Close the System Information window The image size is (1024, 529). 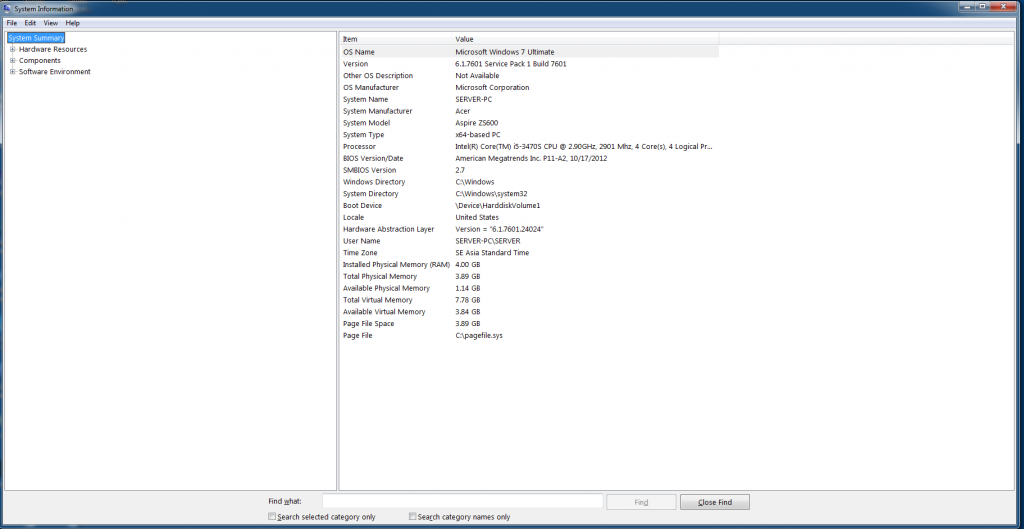click(1003, 7)
